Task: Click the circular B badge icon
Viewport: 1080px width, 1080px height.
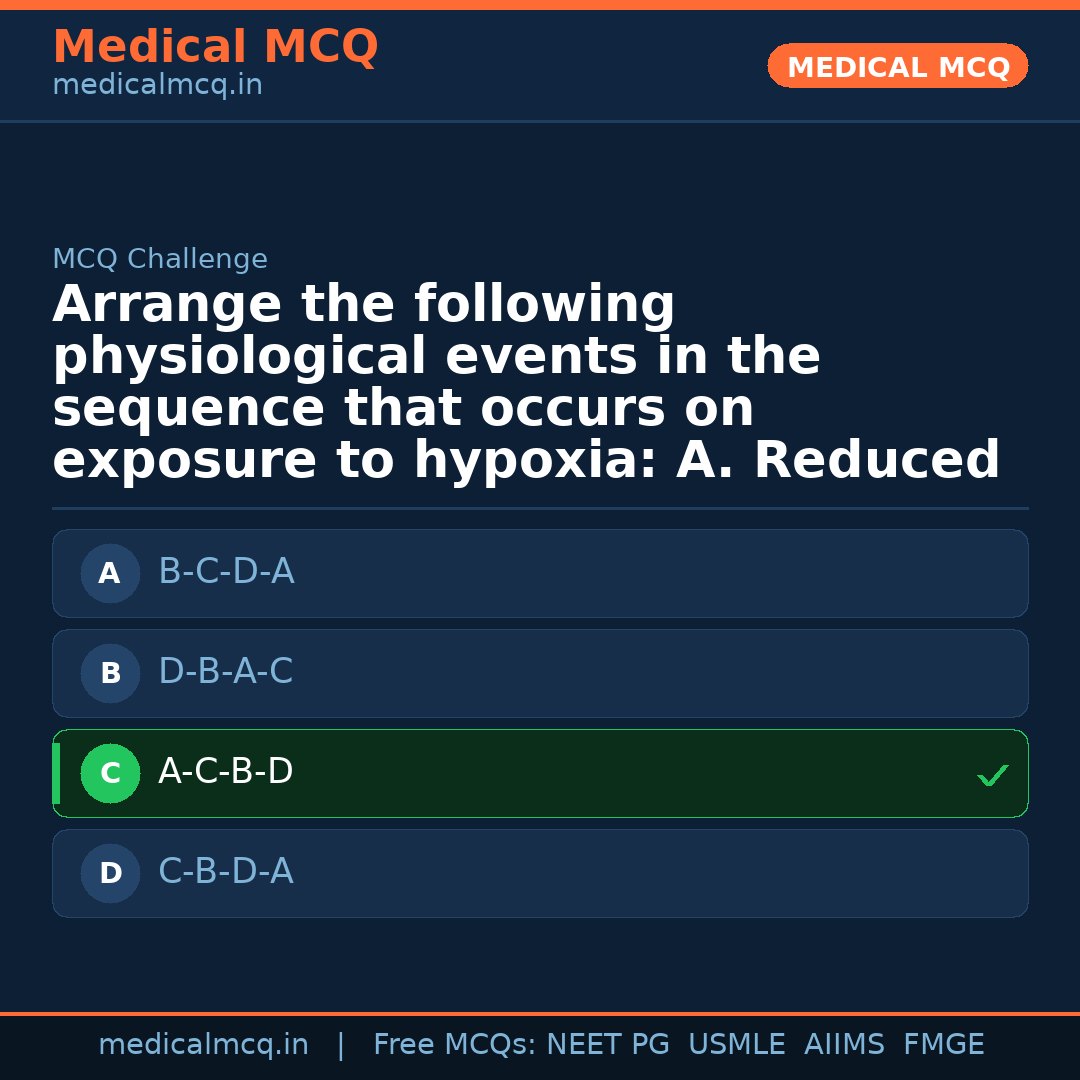Action: click(x=110, y=673)
